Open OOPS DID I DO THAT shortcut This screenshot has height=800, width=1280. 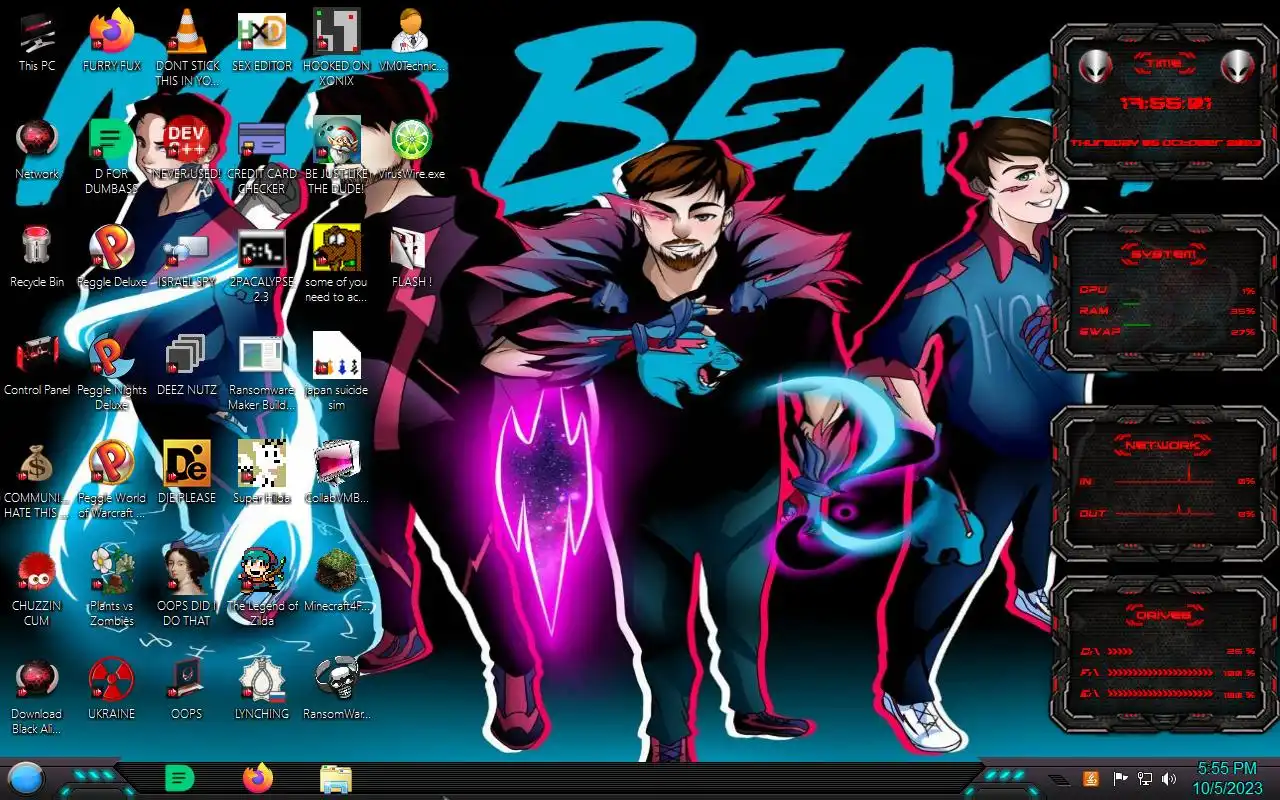coord(187,589)
